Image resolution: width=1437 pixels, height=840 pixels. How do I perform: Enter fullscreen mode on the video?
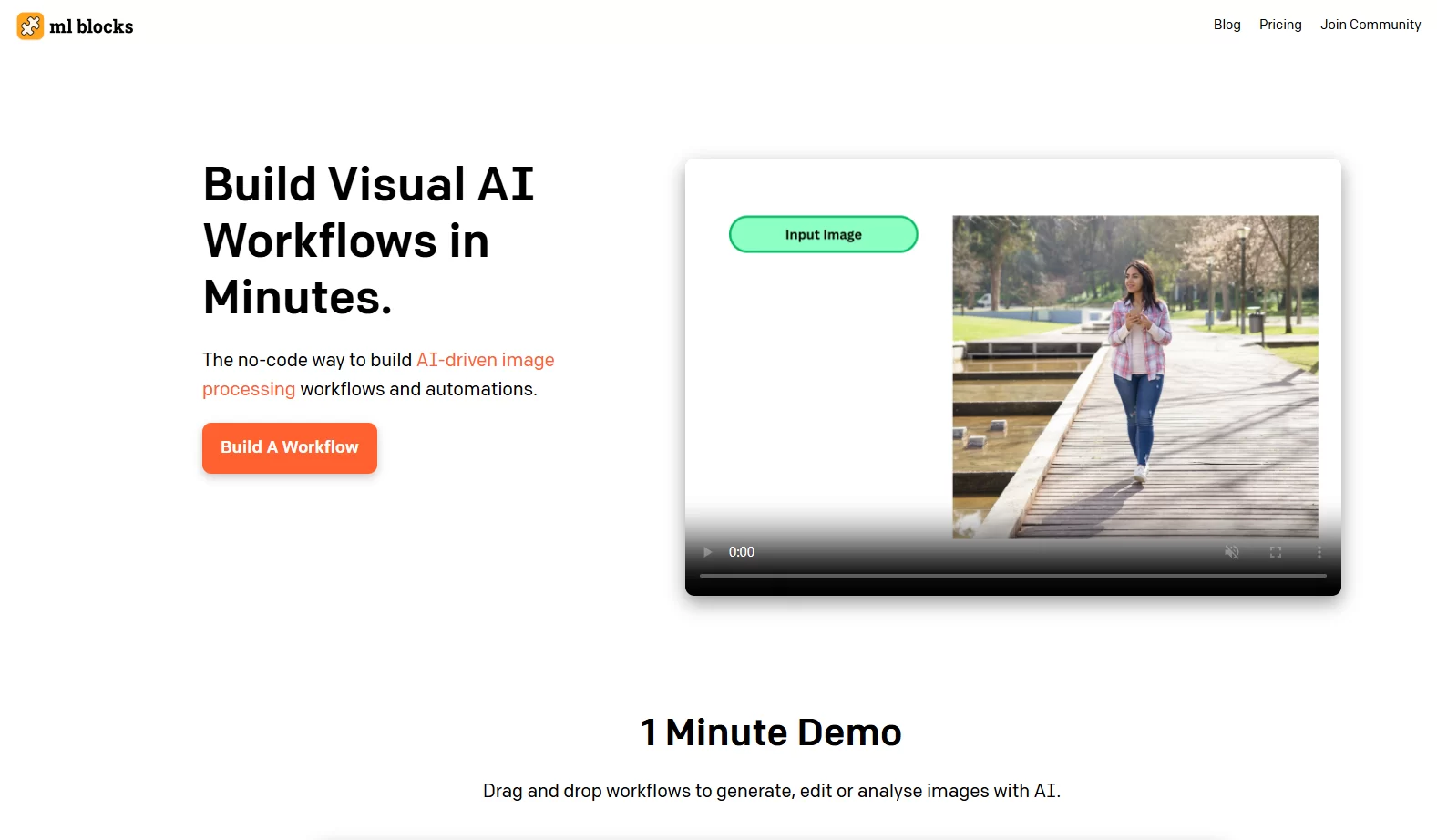click(1276, 552)
